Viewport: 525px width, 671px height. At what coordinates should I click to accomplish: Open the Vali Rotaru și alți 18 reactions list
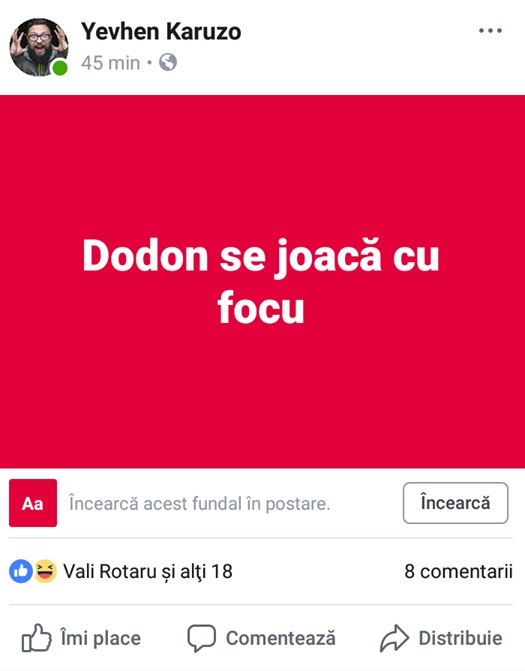click(x=148, y=571)
